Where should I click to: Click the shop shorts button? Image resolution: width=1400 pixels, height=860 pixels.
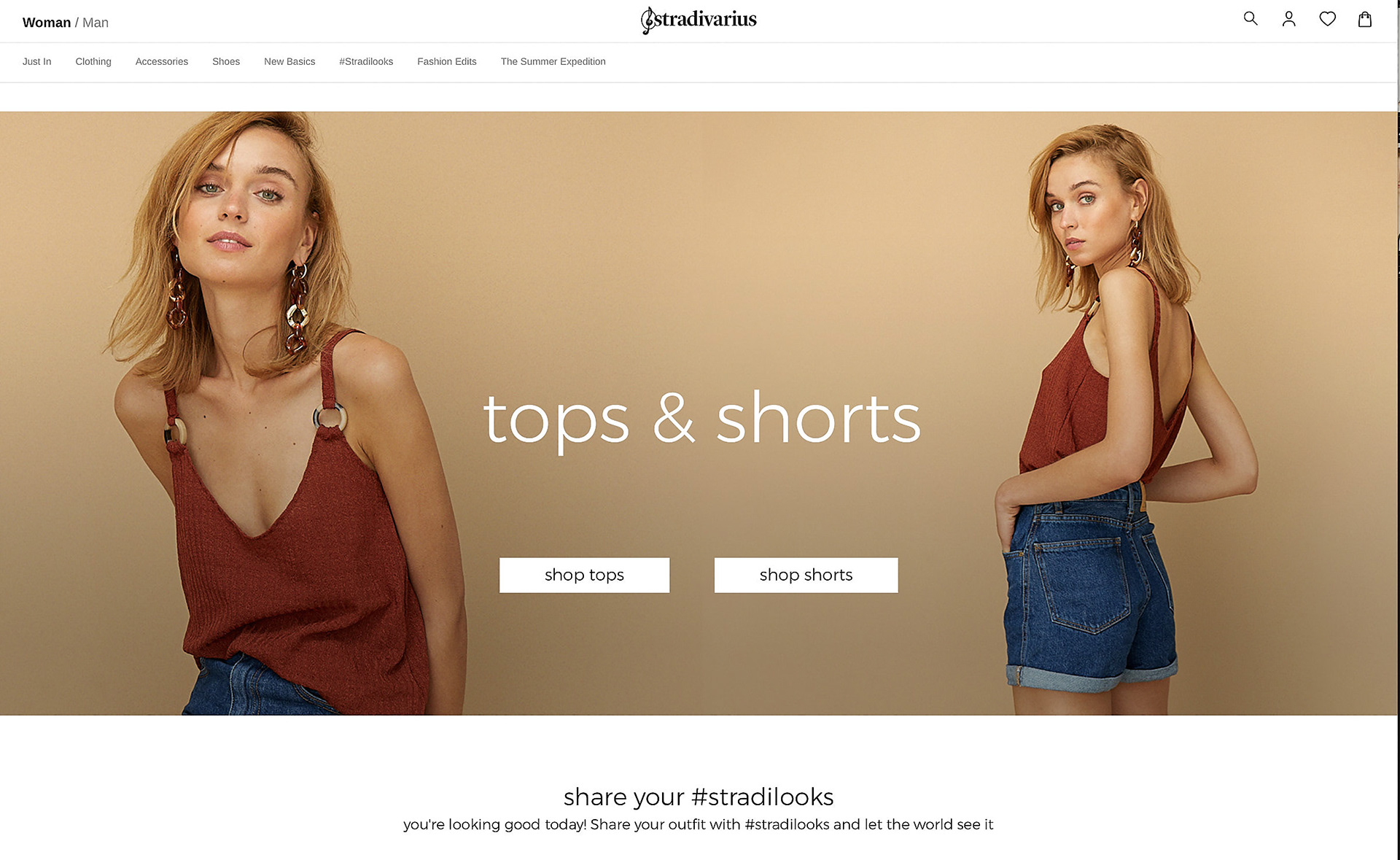point(806,575)
